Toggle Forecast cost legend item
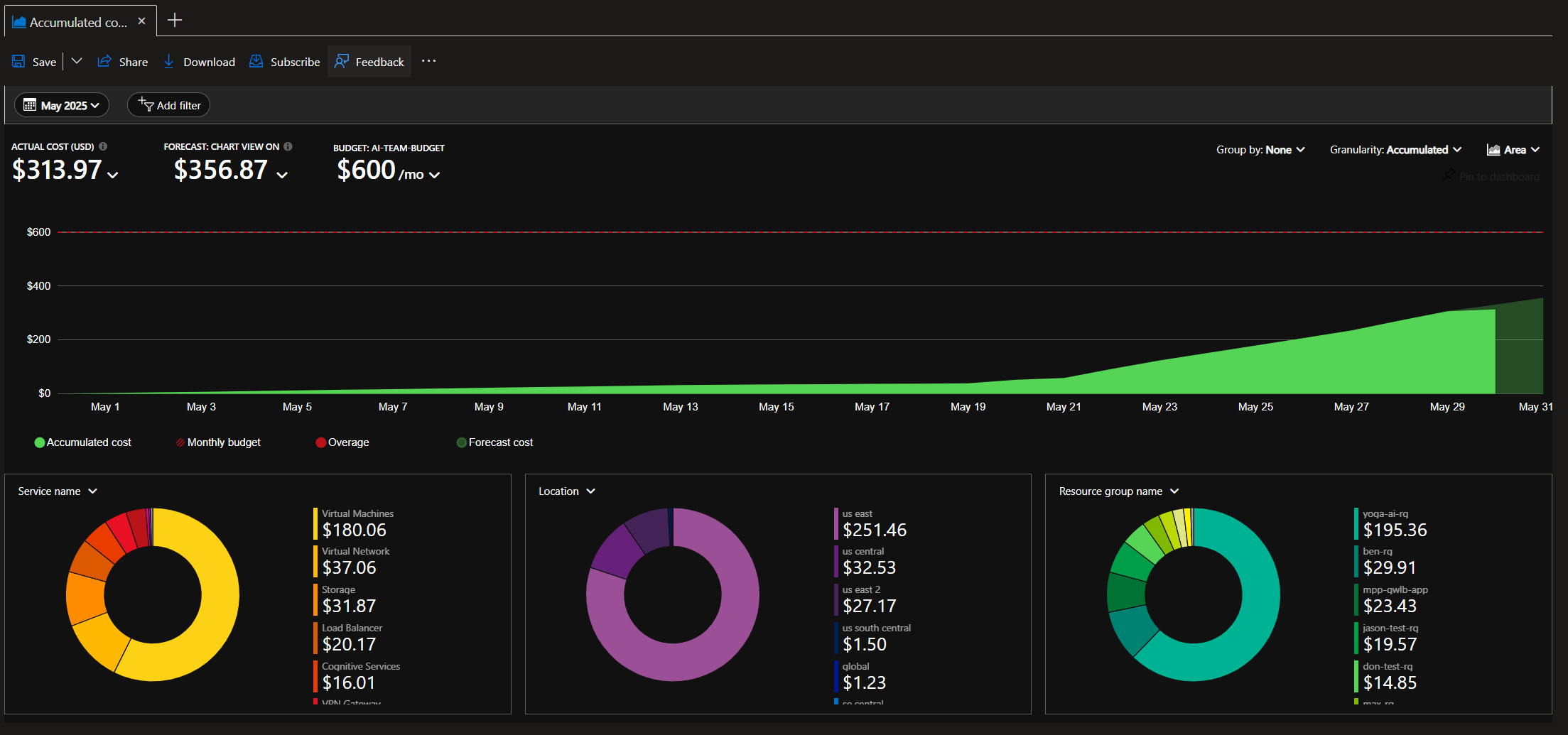 (x=494, y=442)
